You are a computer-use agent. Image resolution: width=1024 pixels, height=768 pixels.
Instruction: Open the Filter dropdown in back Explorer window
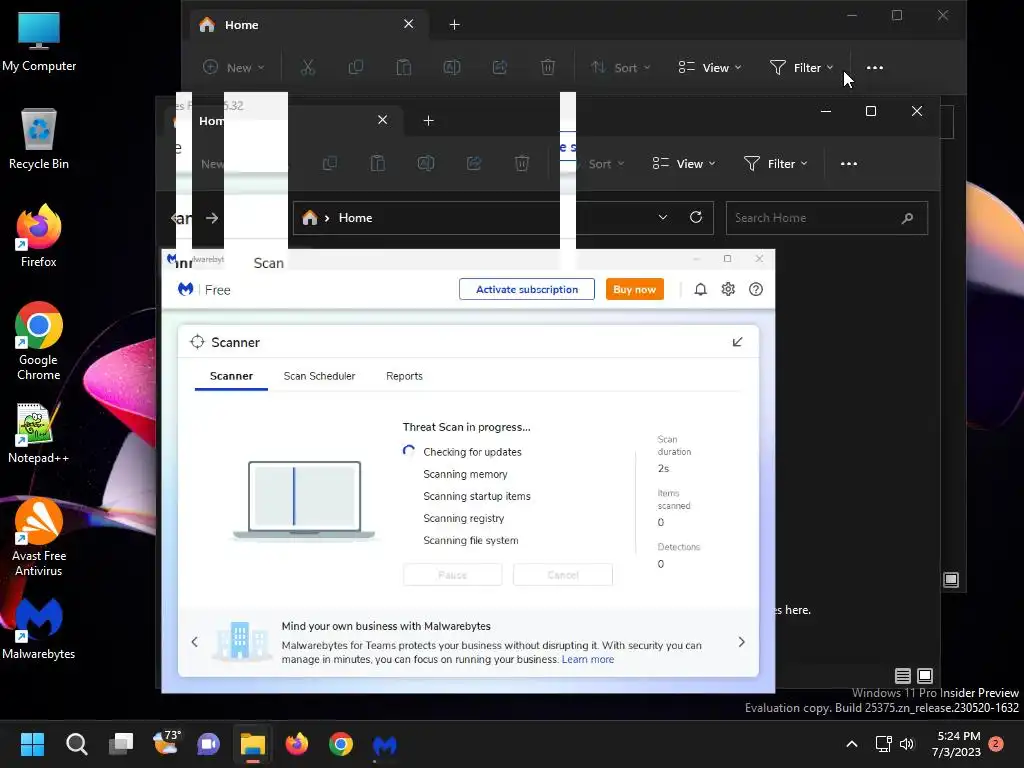(x=801, y=67)
